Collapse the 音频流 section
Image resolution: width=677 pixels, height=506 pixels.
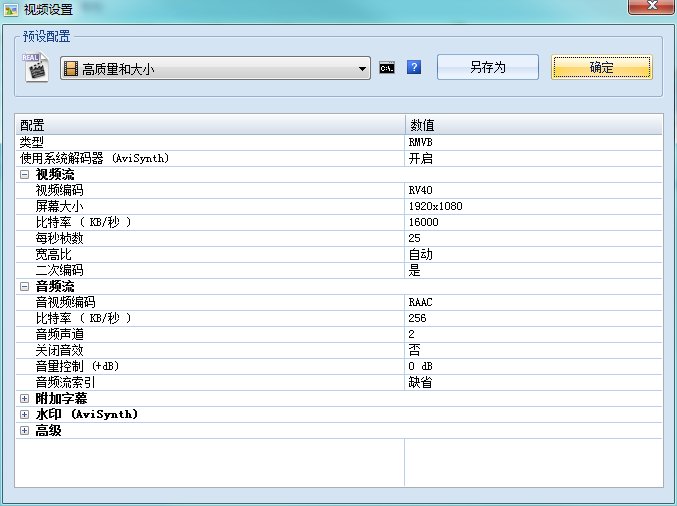[25, 286]
